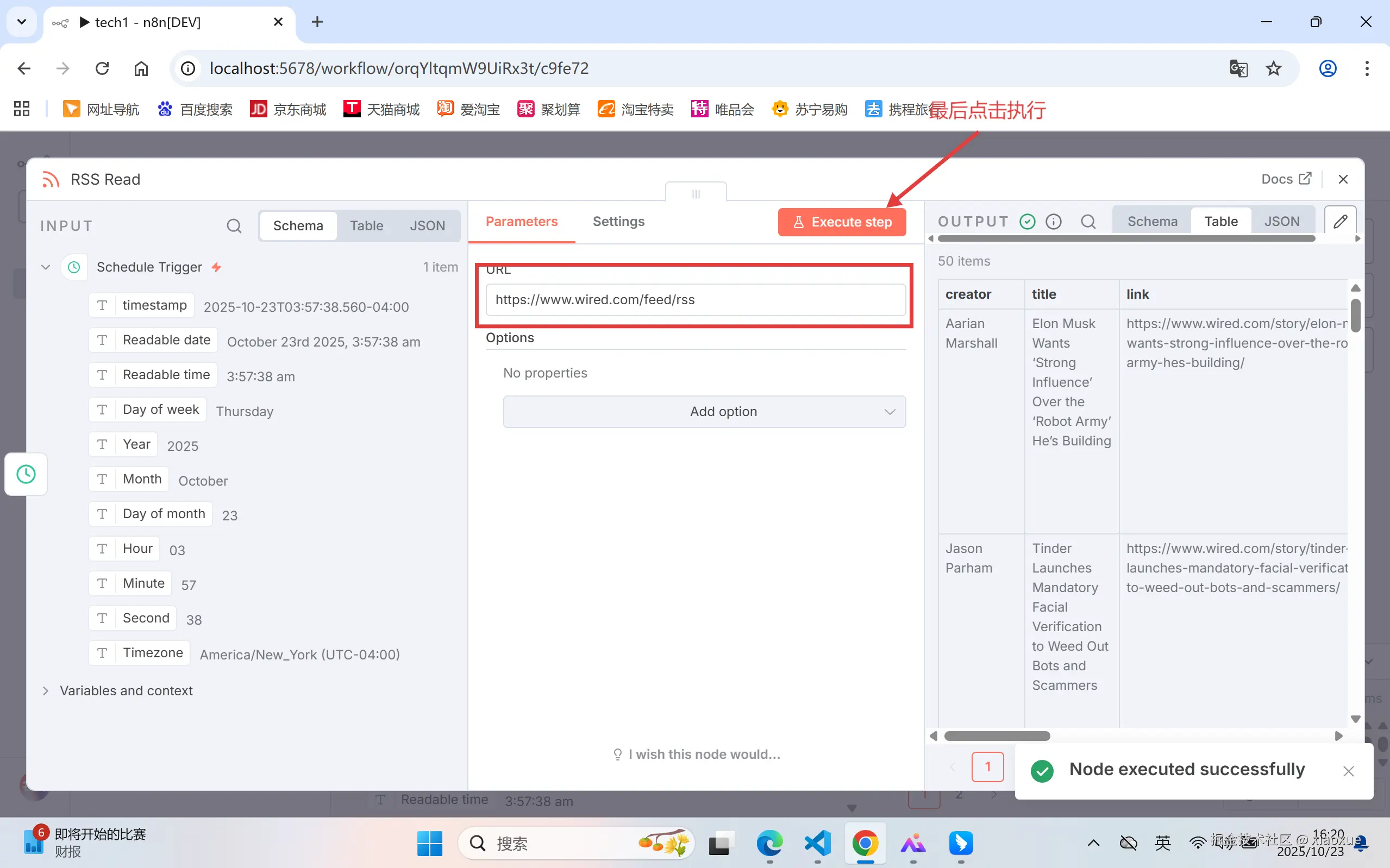Viewport: 1390px width, 868px height.
Task: Click the input panel search icon
Action: [234, 225]
